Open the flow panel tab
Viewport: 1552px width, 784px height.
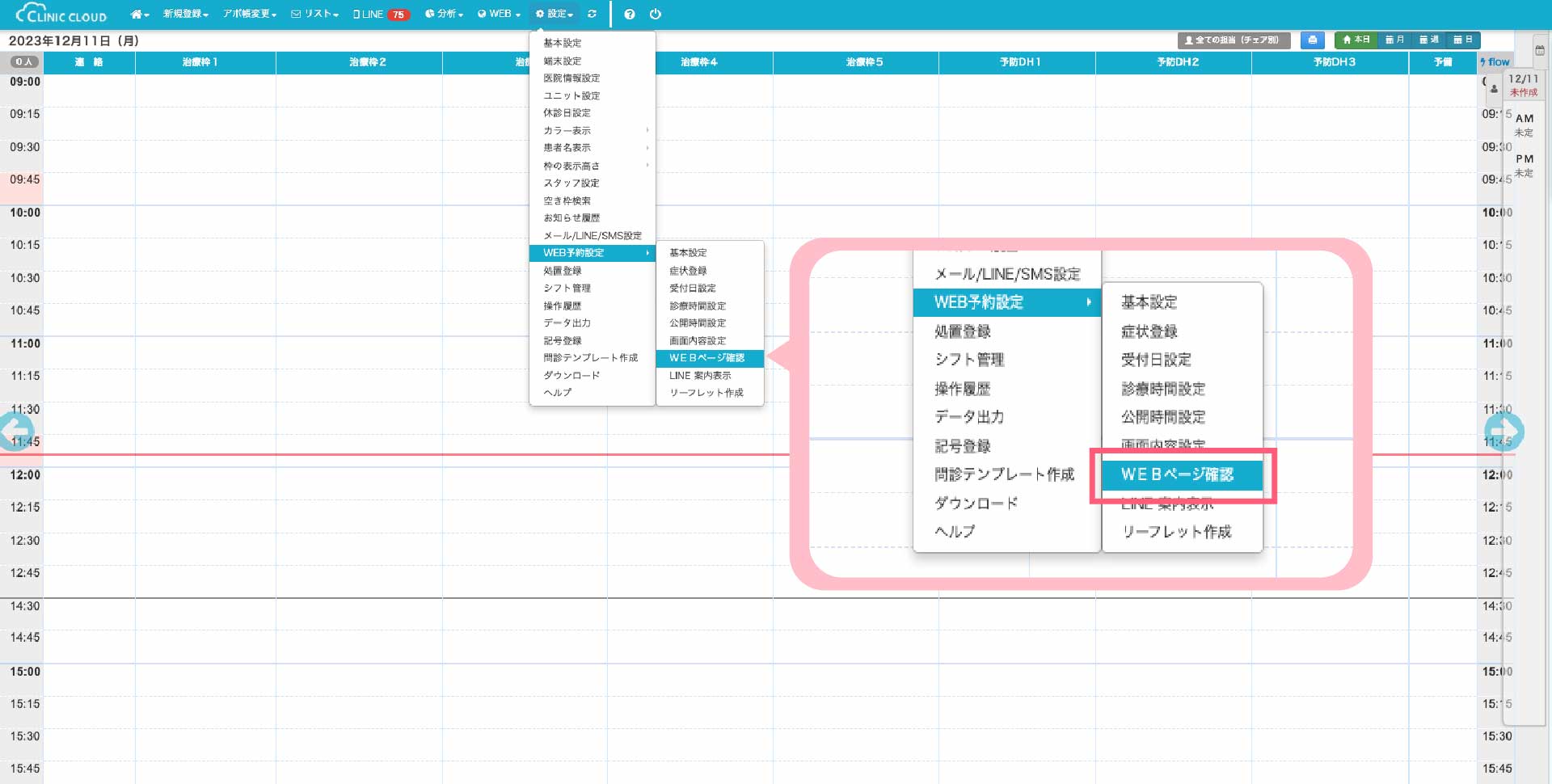point(1495,62)
